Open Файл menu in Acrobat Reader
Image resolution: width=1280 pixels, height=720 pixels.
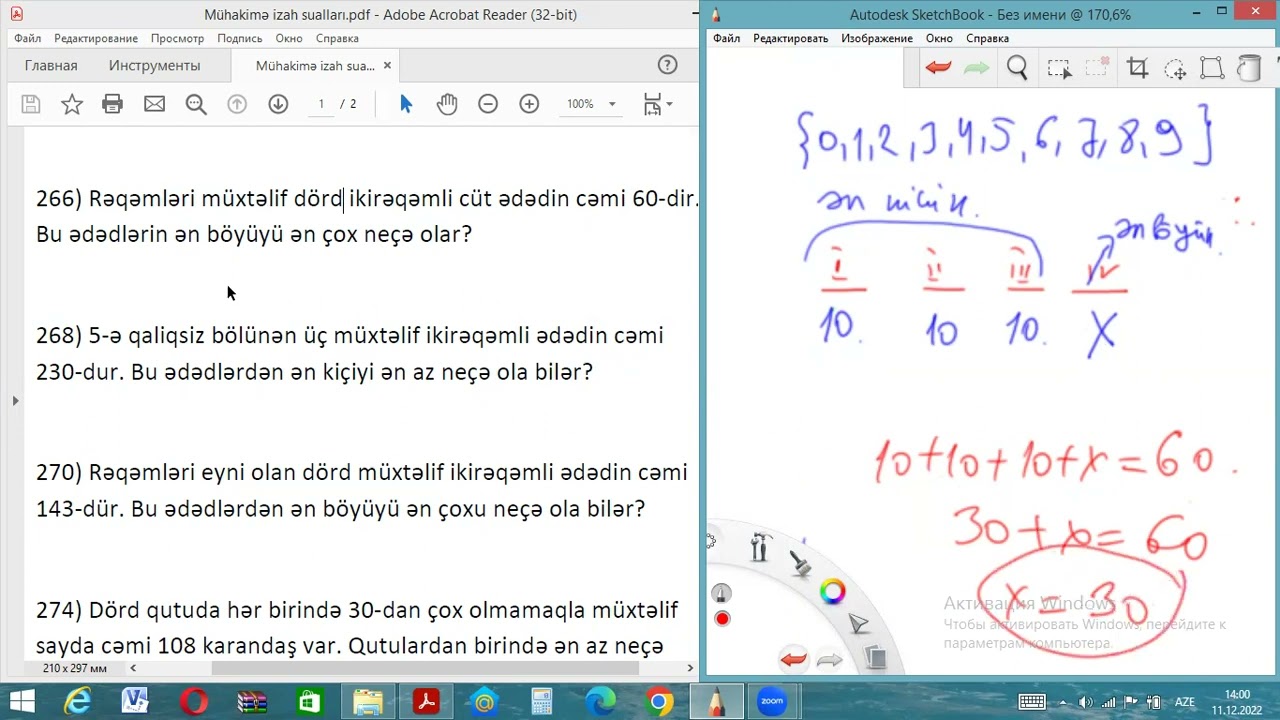[x=27, y=38]
